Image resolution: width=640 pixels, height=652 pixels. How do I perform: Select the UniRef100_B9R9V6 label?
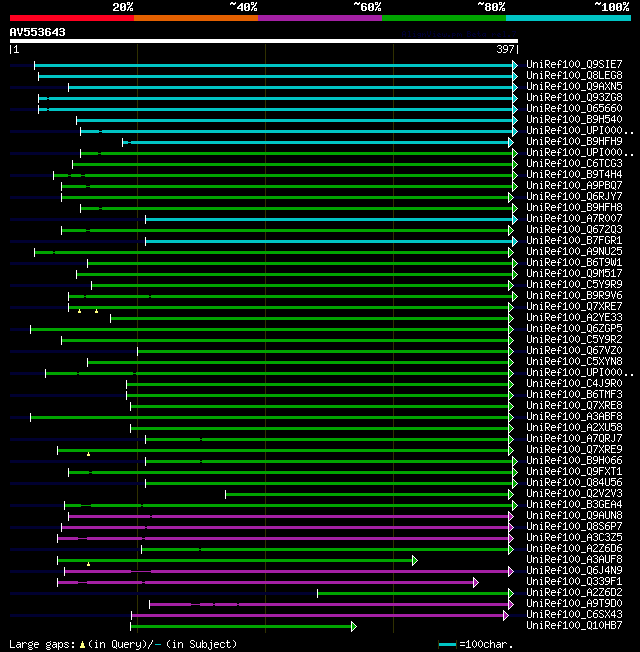point(574,296)
